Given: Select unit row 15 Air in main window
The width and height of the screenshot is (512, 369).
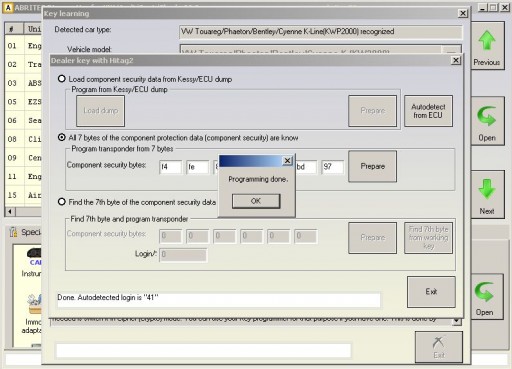Looking at the screenshot, I should [x=23, y=195].
